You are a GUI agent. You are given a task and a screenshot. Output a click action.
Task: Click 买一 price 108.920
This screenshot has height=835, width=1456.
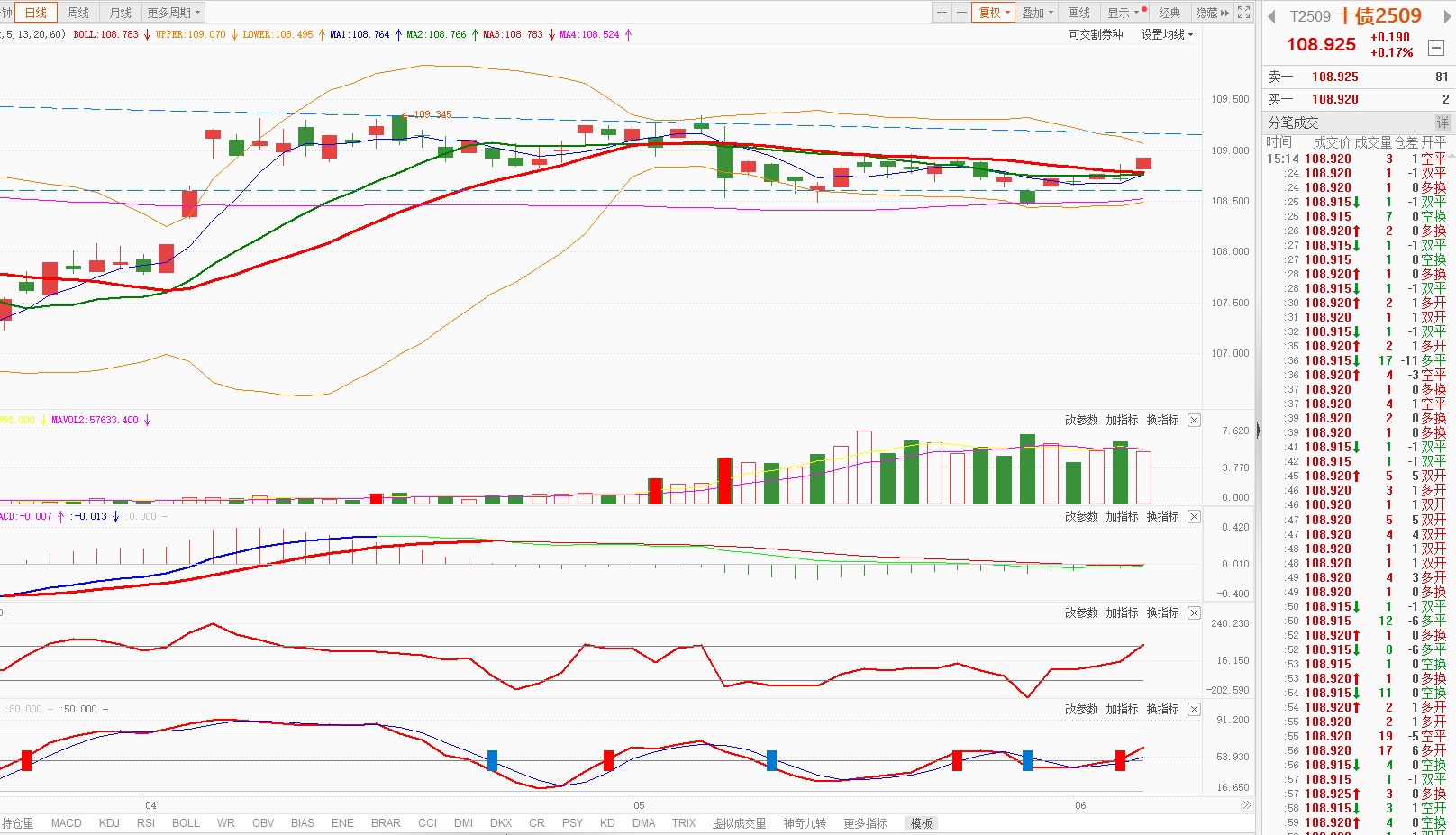1334,99
